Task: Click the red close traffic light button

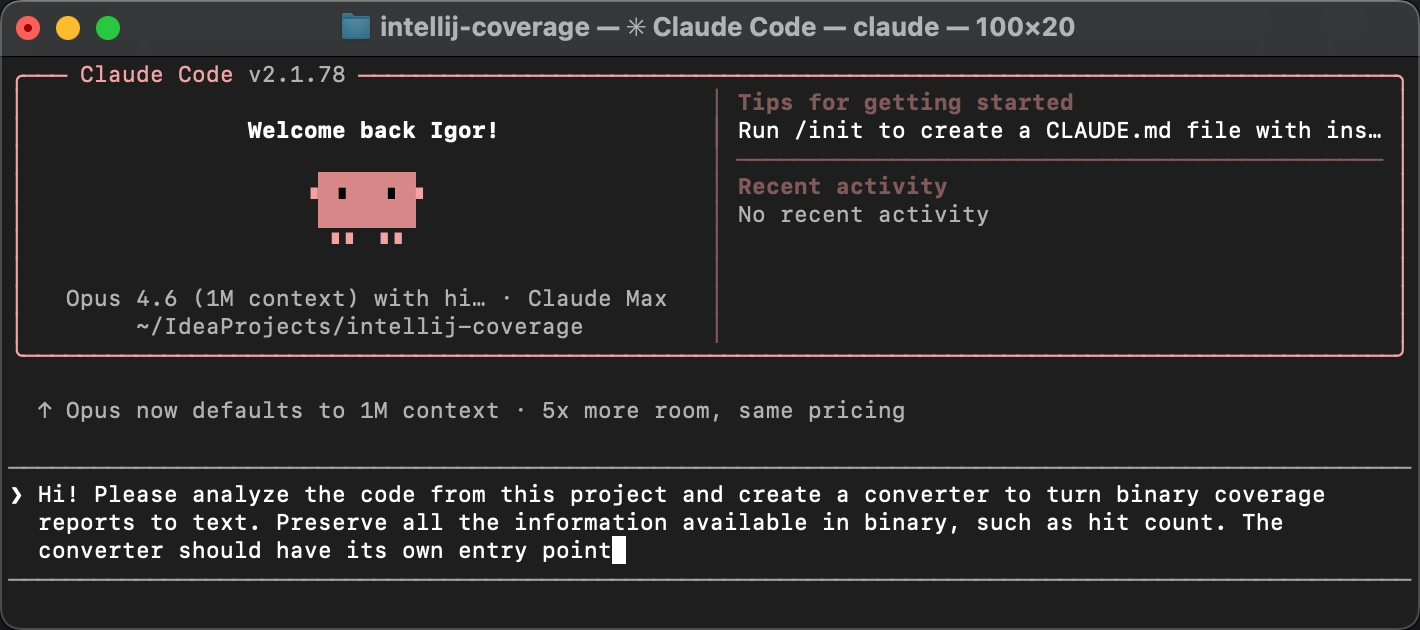Action: tap(29, 27)
